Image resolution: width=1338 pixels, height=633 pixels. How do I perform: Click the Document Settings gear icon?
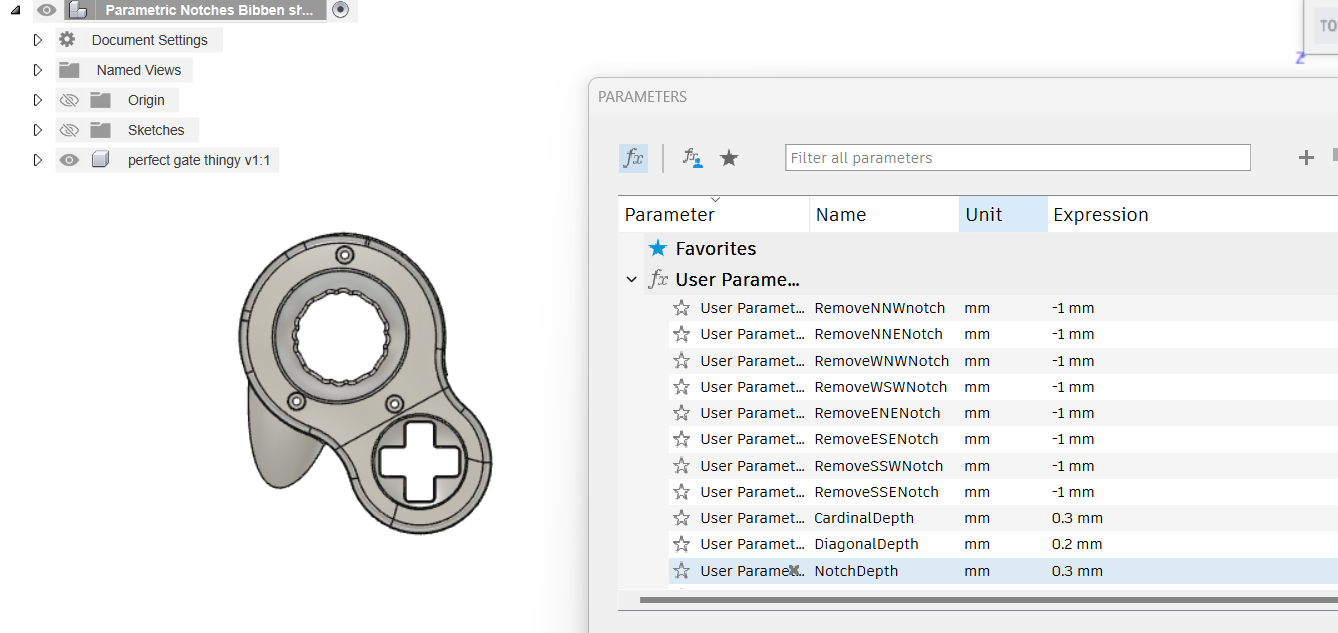point(66,40)
